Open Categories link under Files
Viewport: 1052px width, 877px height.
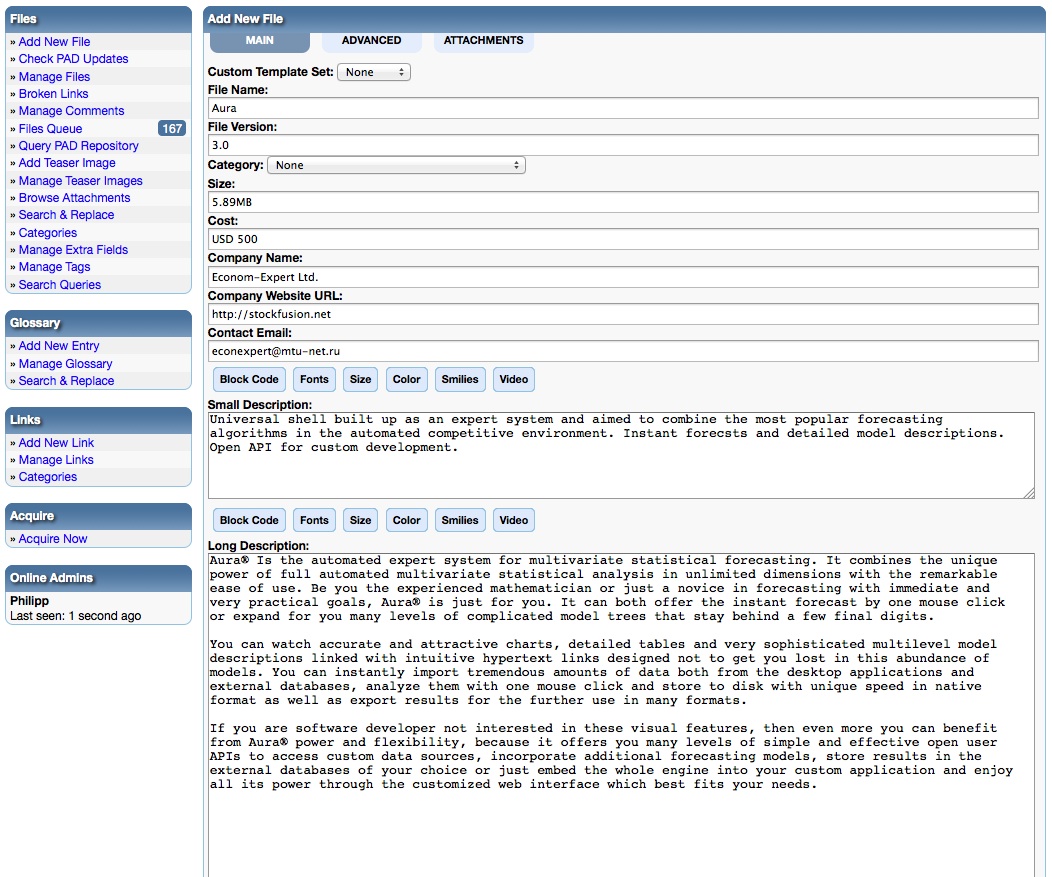point(48,233)
